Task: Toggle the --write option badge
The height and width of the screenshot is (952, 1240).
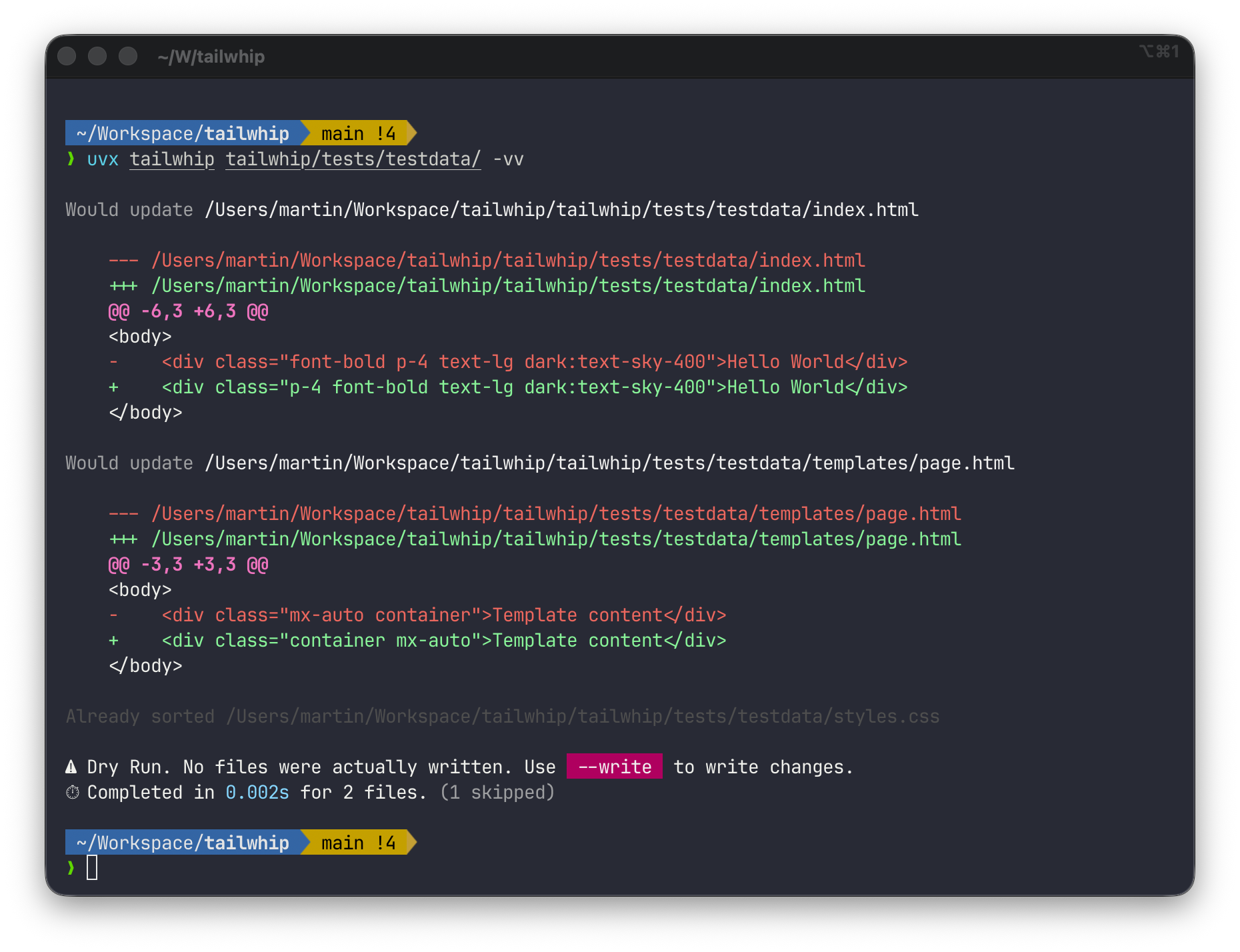Action: point(614,767)
